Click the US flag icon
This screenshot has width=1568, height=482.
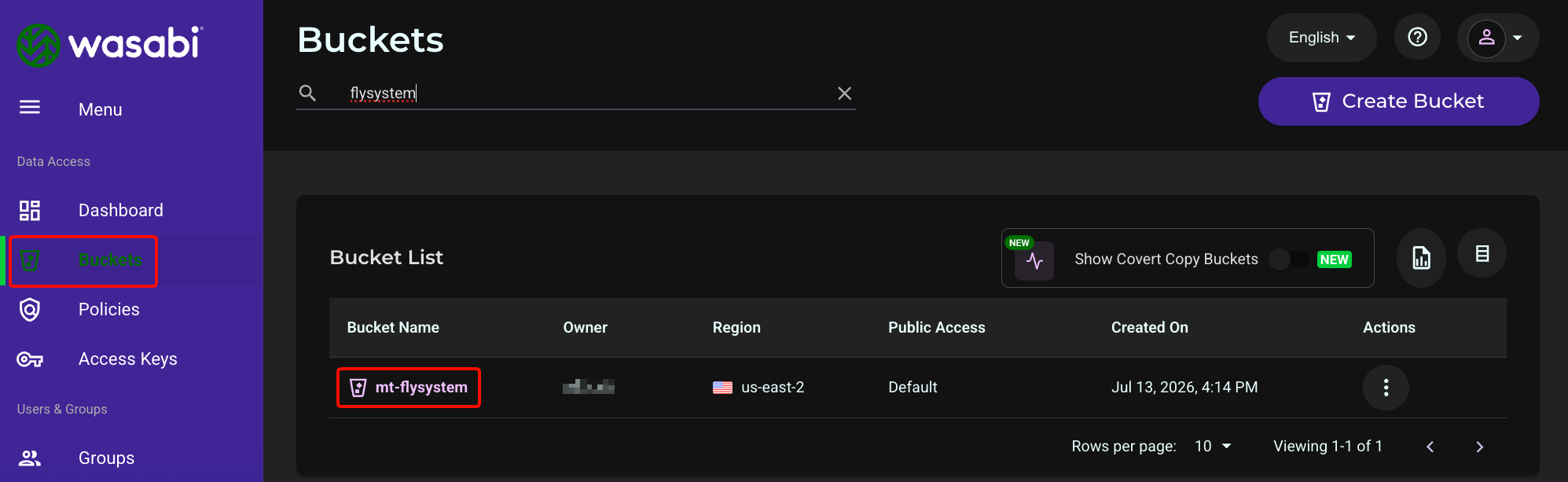point(722,388)
